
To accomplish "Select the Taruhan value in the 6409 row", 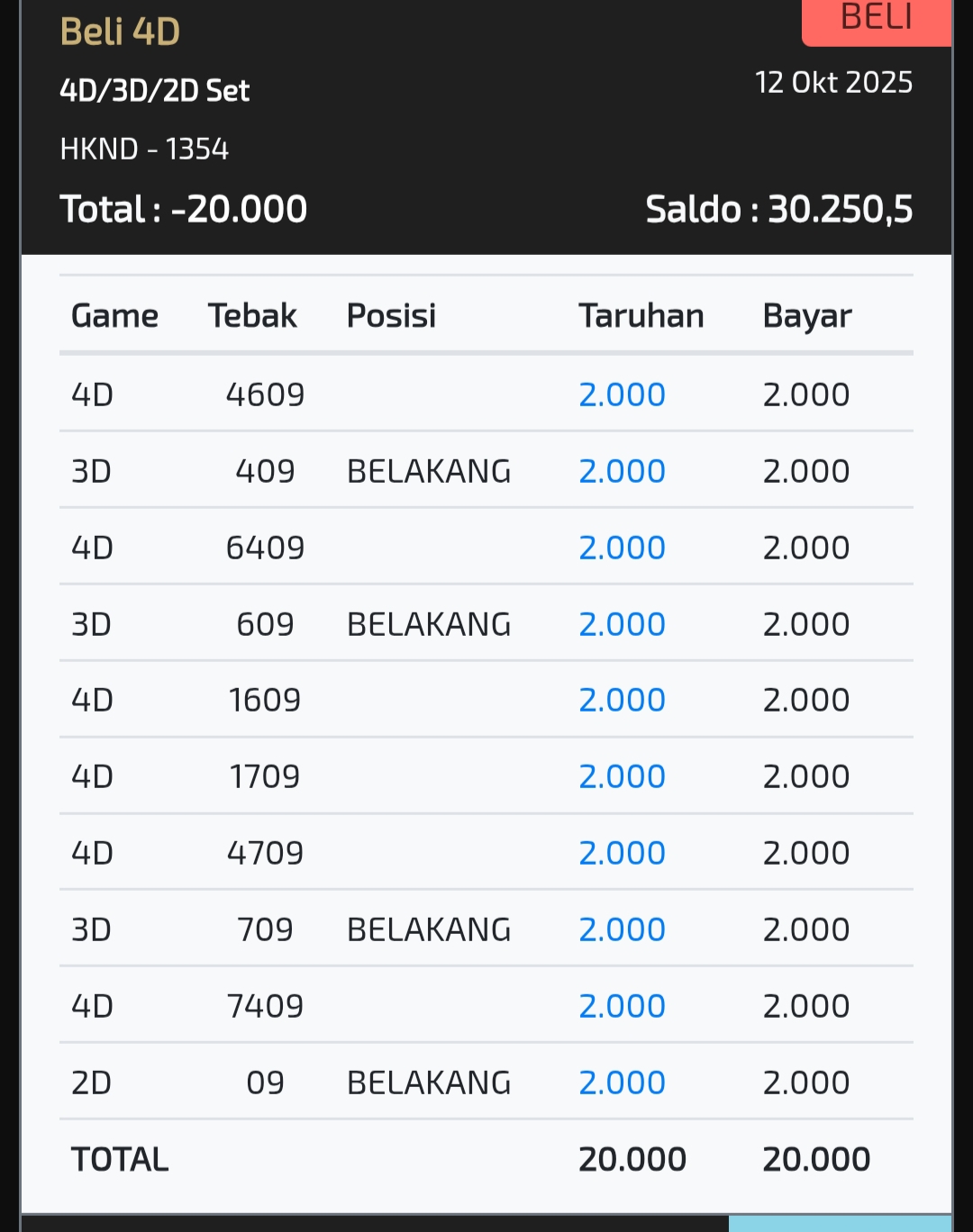I will 622,548.
